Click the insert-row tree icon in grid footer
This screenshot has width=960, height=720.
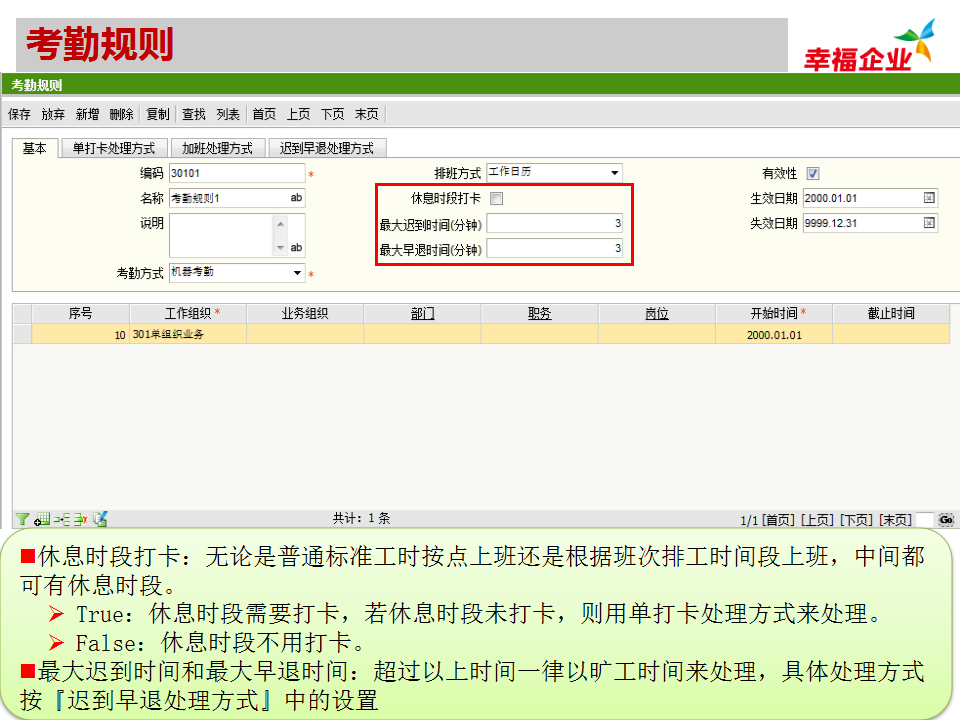coord(61,519)
